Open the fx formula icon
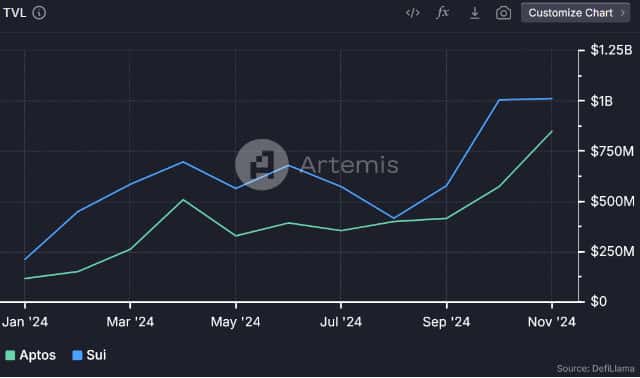This screenshot has width=640, height=378. pos(442,13)
